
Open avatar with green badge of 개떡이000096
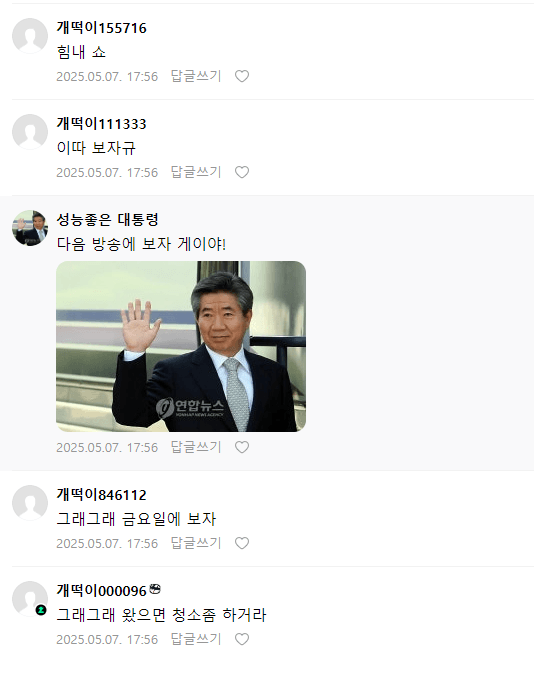(x=30, y=599)
